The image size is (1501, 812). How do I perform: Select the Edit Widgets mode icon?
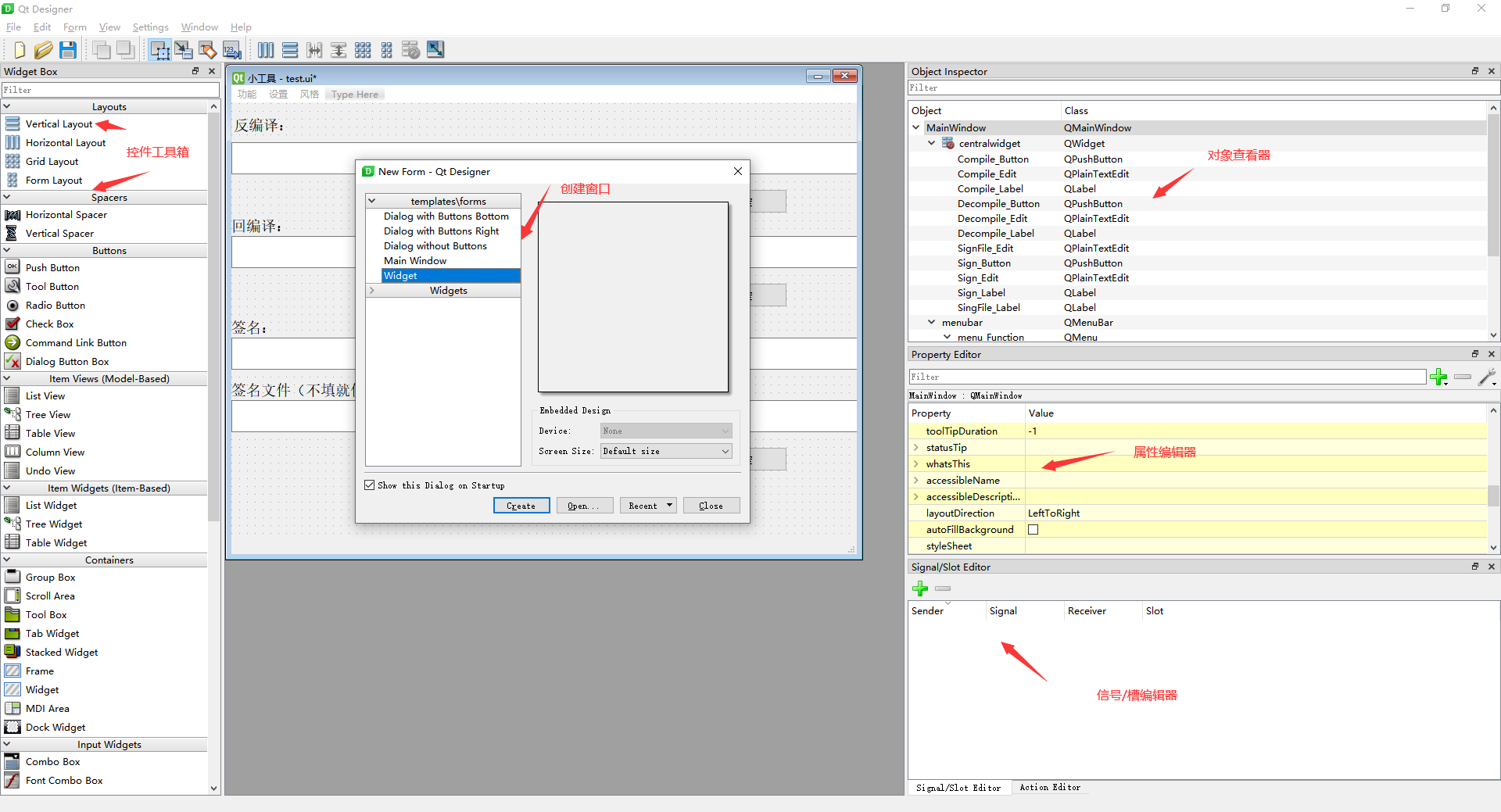click(159, 50)
